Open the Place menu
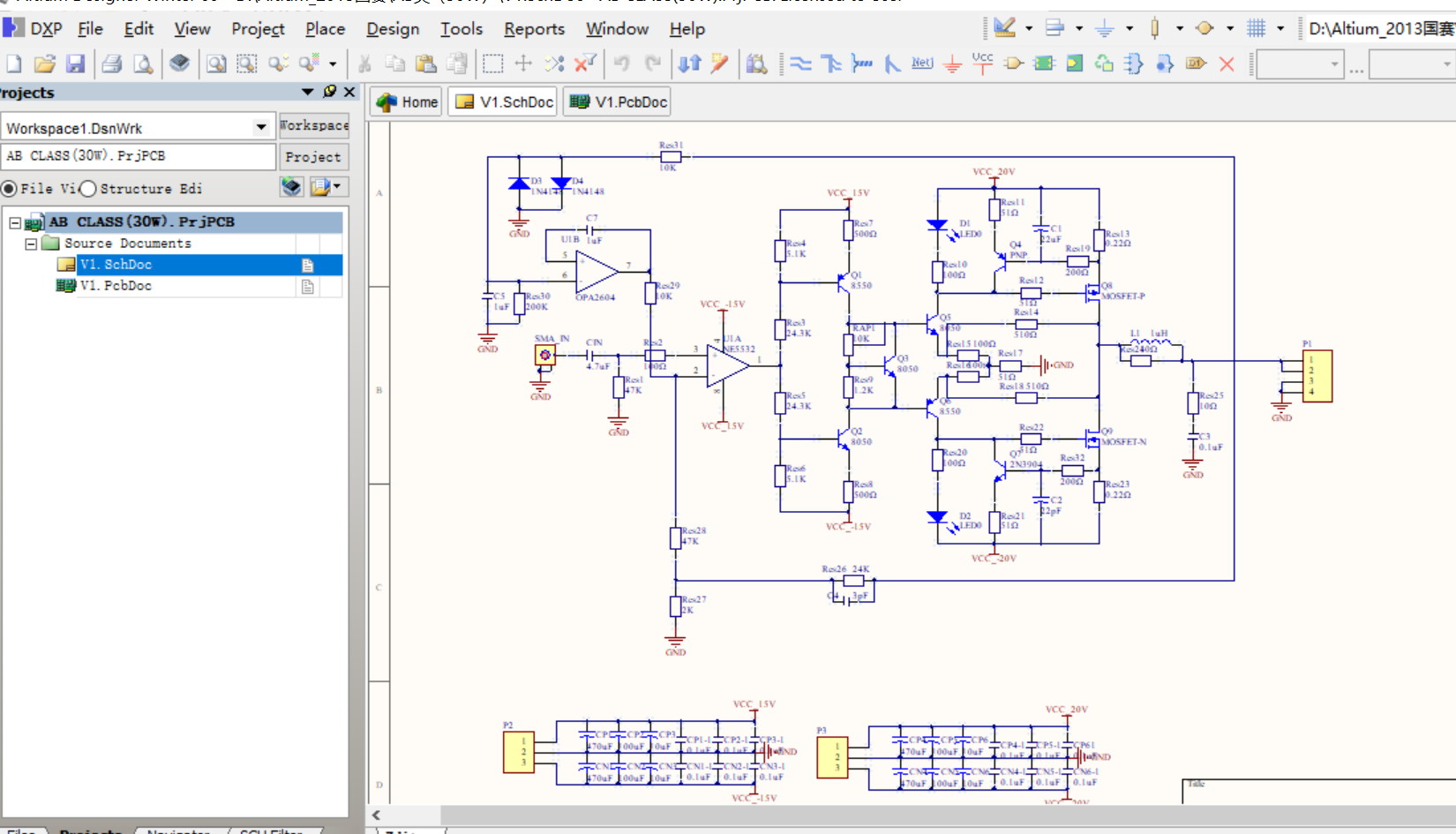 [x=325, y=29]
